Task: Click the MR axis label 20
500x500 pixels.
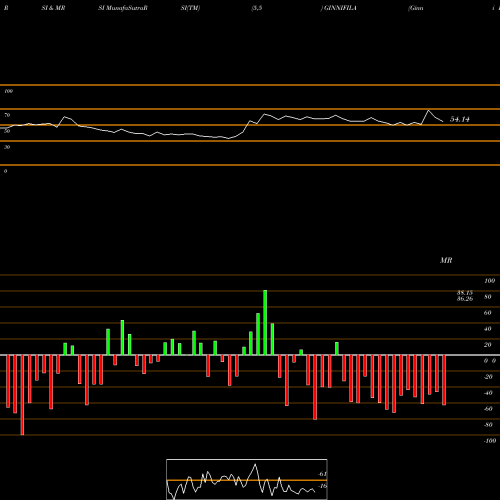Action: pyautogui.click(x=488, y=345)
